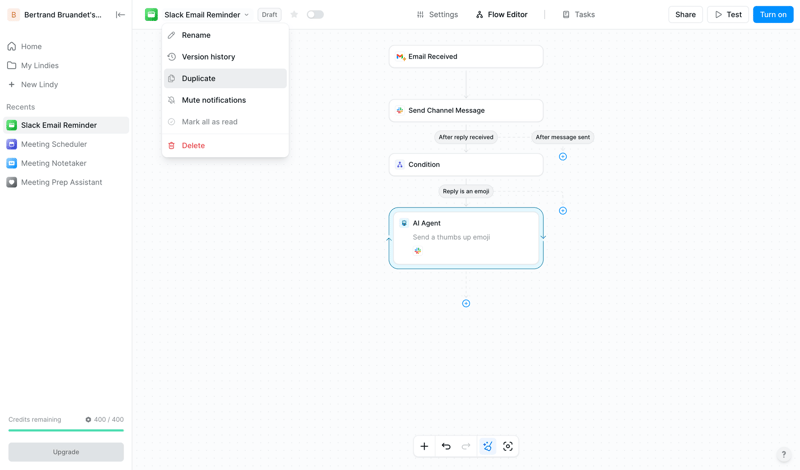Favorite this Lindy with star icon
The height and width of the screenshot is (470, 800).
294,15
